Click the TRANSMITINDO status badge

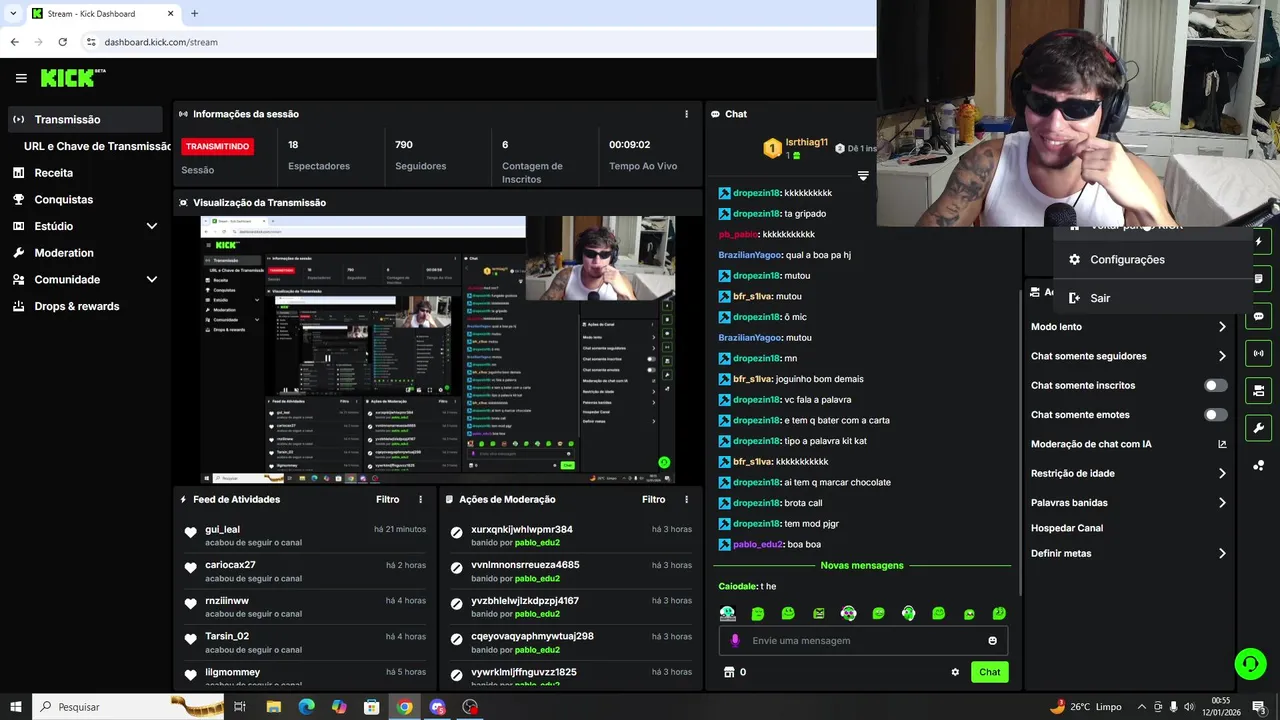pos(217,146)
